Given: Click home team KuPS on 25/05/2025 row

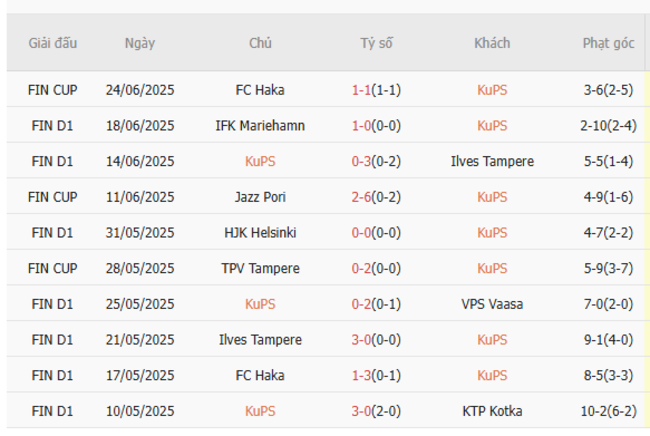Looking at the screenshot, I should (260, 304).
